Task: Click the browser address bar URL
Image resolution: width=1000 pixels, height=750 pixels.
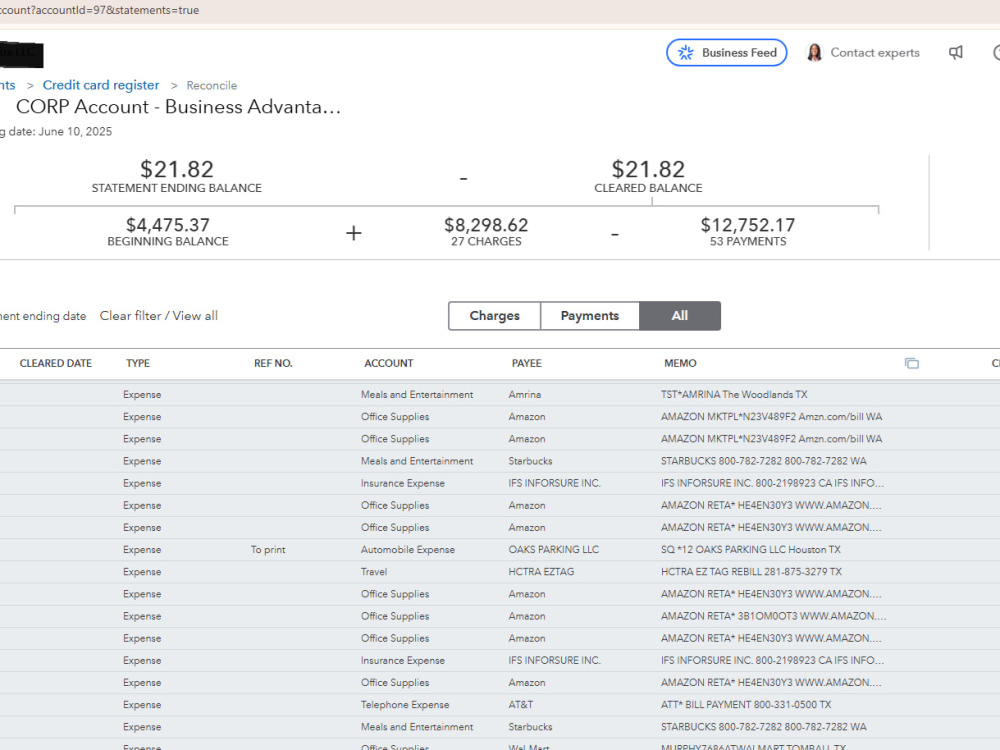Action: point(99,10)
